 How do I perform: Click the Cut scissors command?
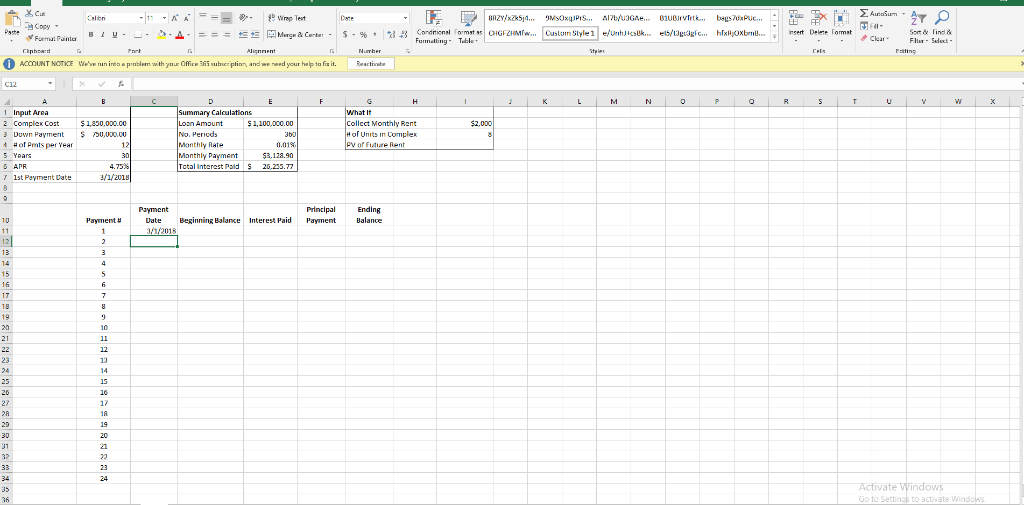35,13
